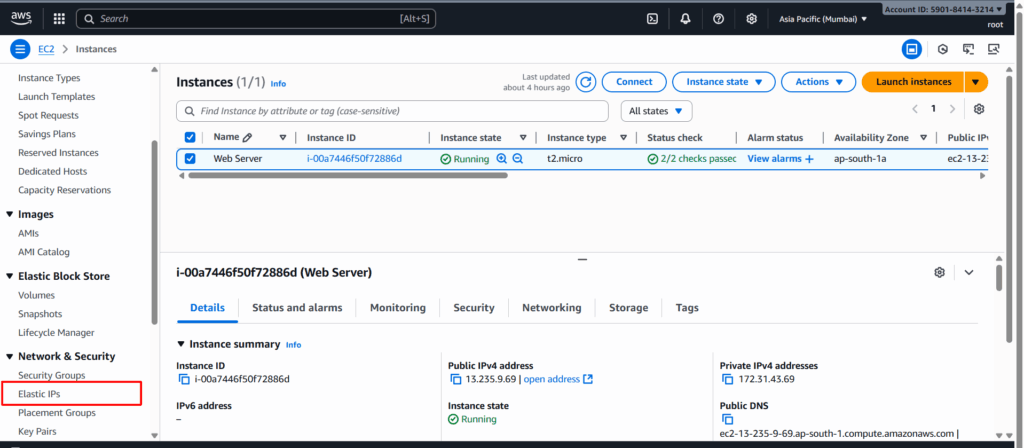Image resolution: width=1024 pixels, height=448 pixels.
Task: Open Volumes in sidebar
Action: [x=36, y=295]
